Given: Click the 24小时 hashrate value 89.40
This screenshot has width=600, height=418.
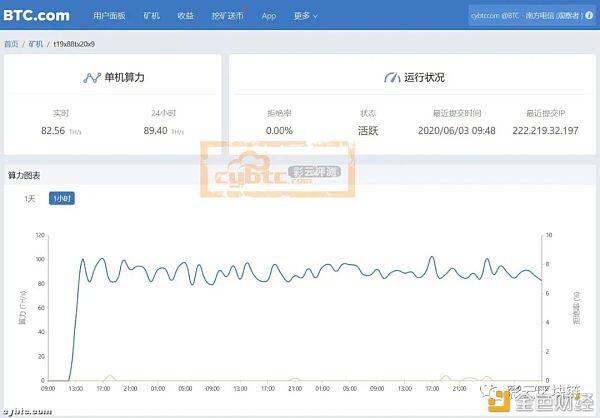Looking at the screenshot, I should [155, 131].
